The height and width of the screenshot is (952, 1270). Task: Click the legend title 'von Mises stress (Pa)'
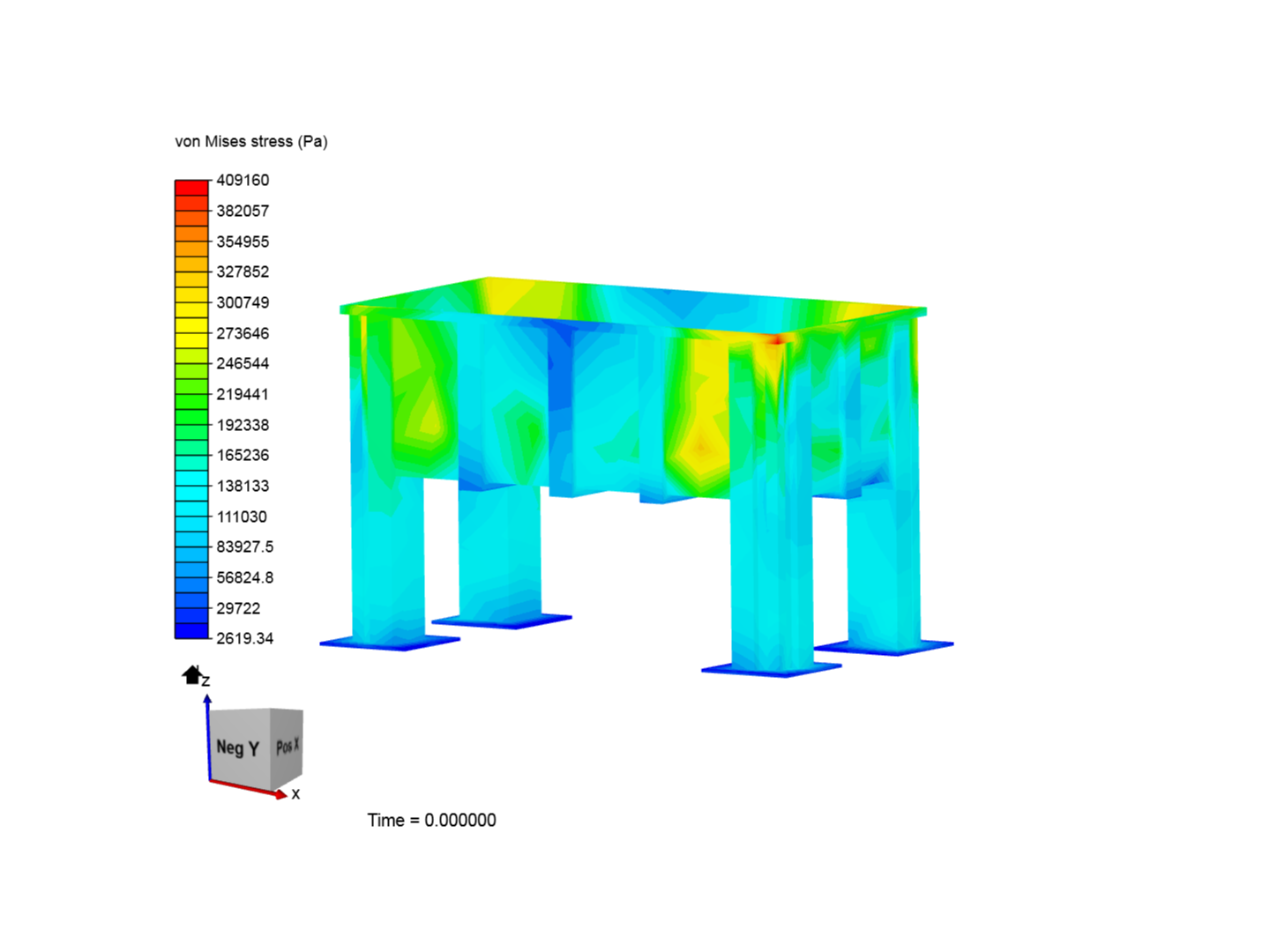[251, 141]
